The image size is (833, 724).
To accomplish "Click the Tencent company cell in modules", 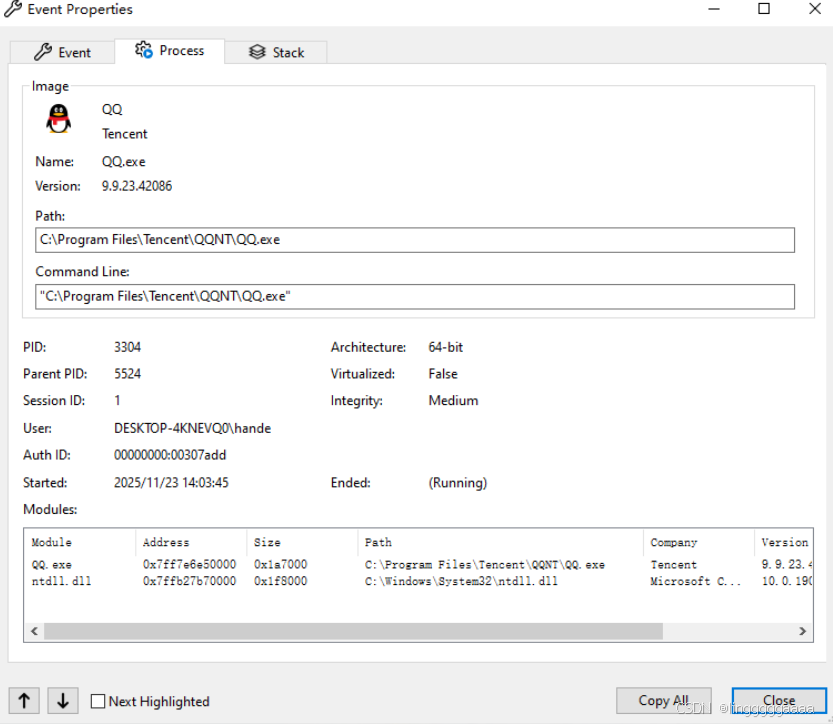I will pos(673,565).
